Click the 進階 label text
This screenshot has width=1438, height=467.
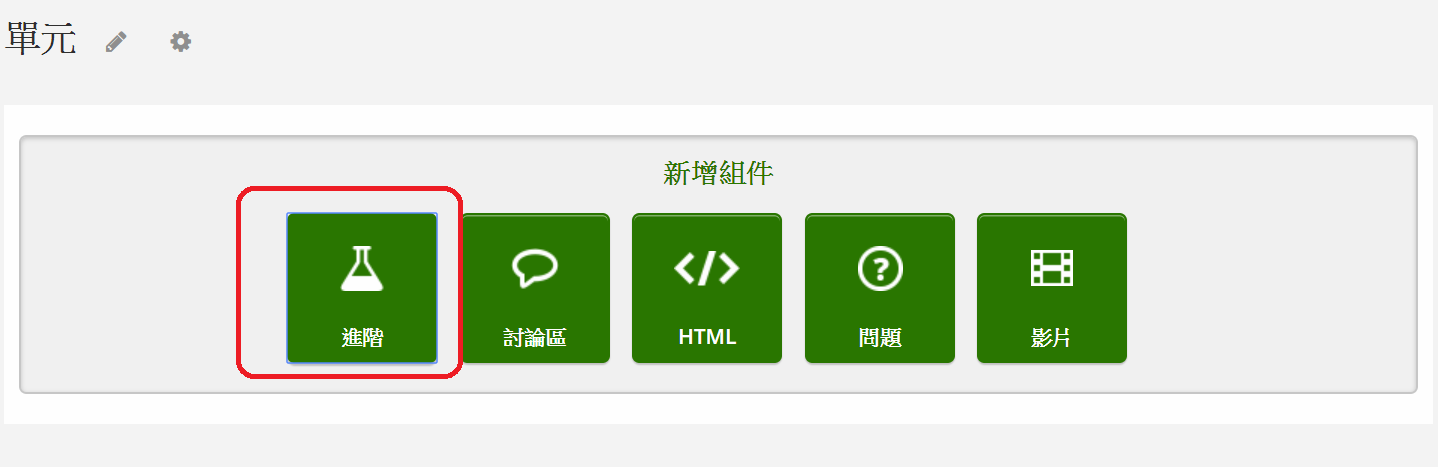point(362,337)
